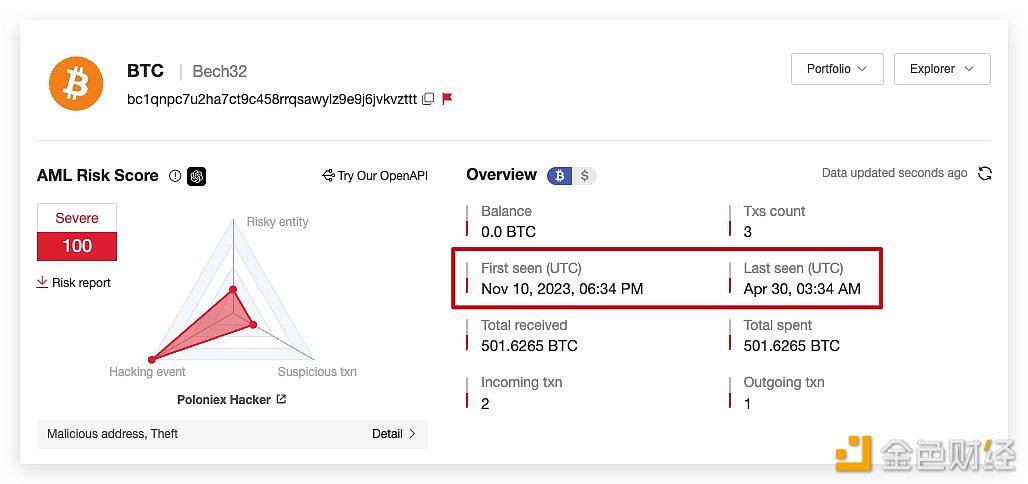This screenshot has height=484, width=1028.
Task: Click Try Our OpenAPI link
Action: (375, 176)
